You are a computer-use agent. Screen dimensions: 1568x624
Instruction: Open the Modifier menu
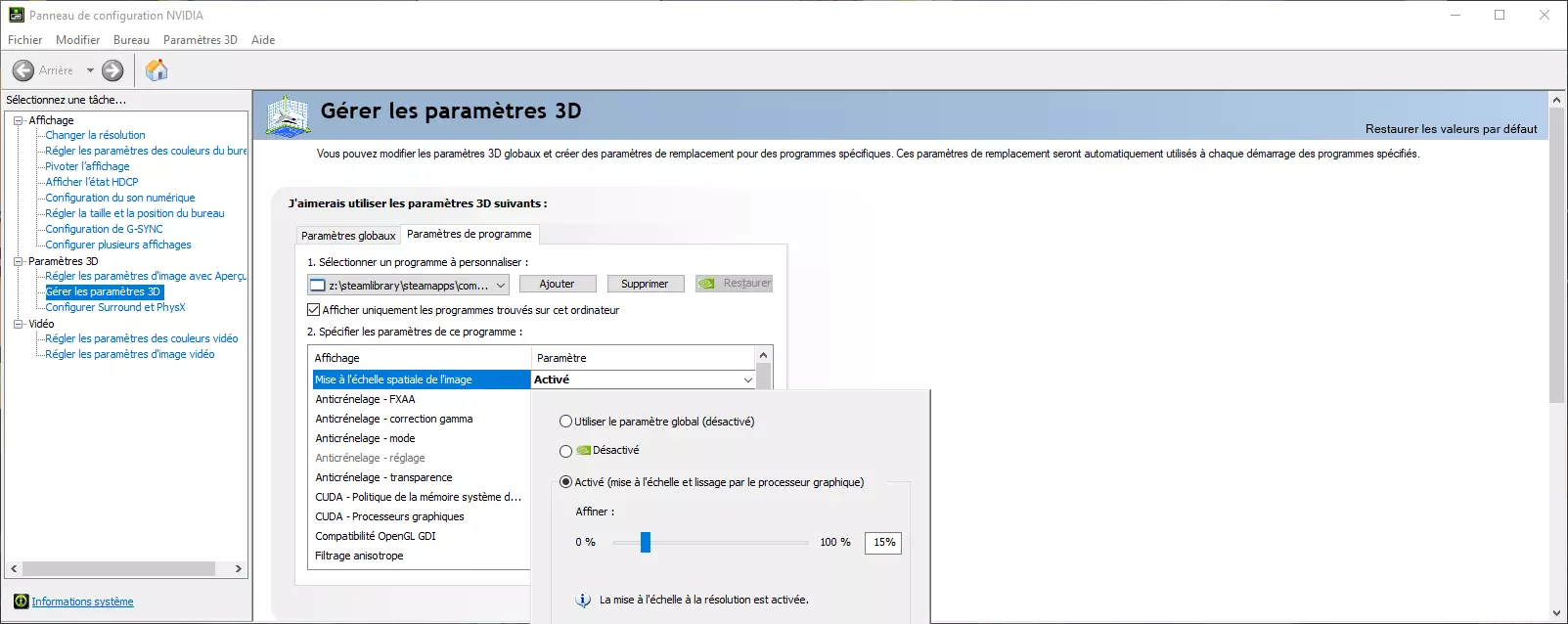tap(78, 40)
